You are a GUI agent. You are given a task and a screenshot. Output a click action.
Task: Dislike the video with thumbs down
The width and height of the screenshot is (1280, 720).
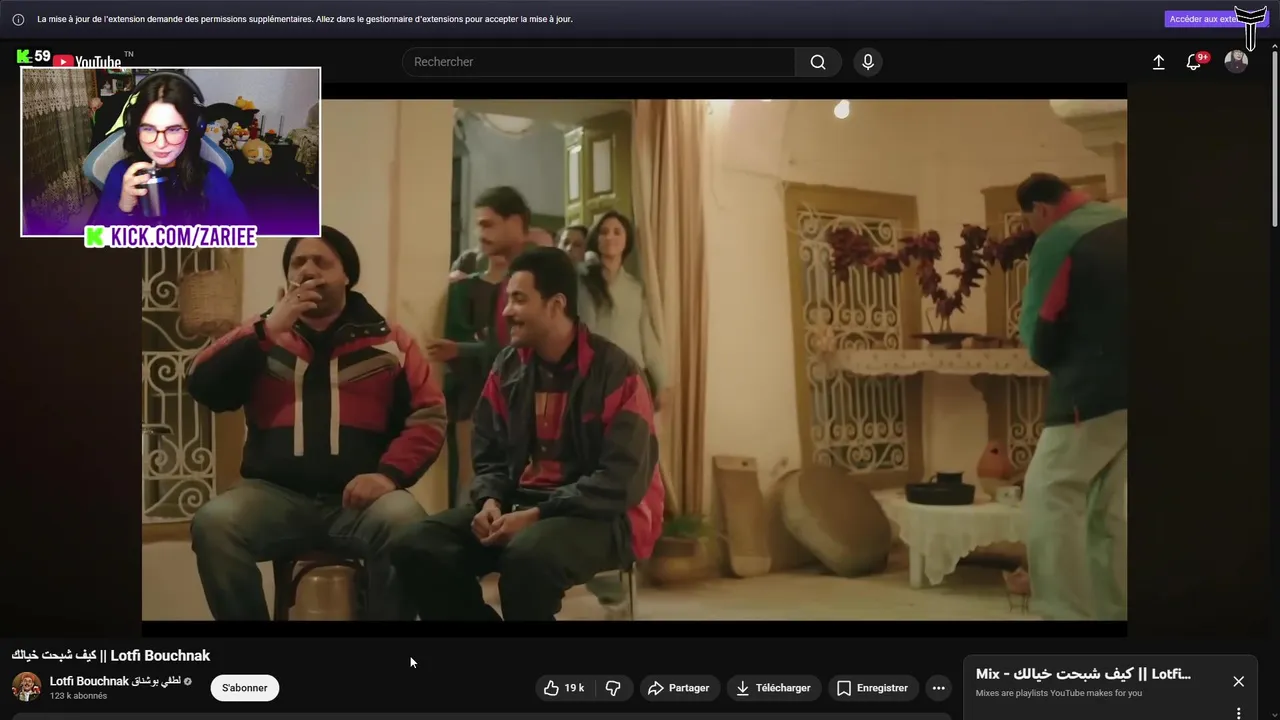coord(614,688)
